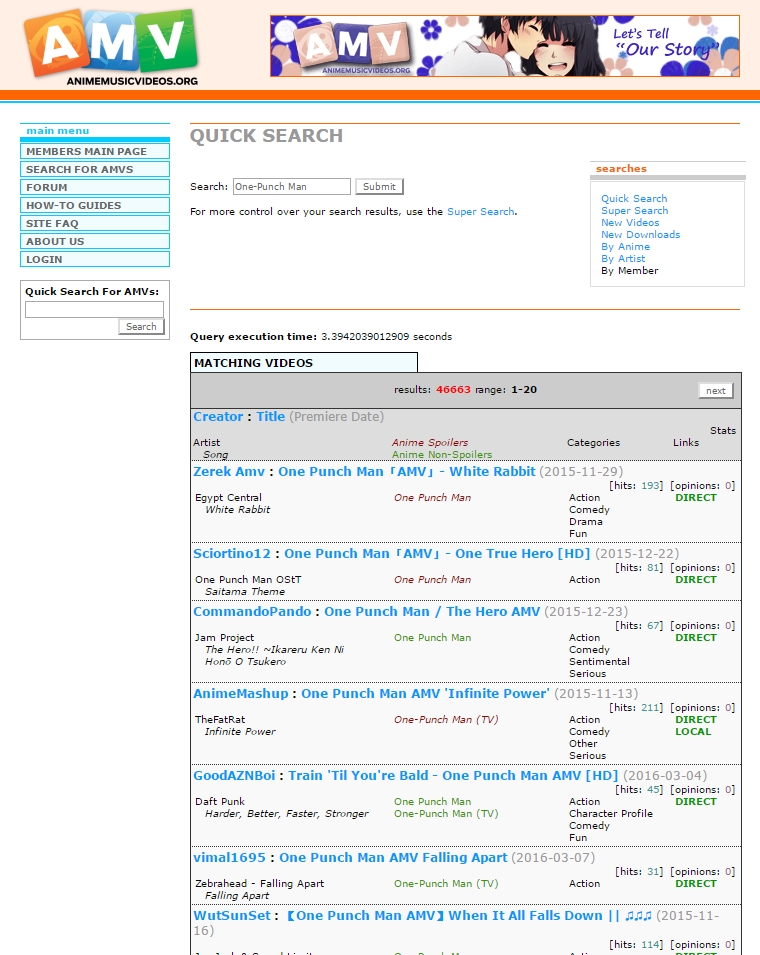Open WutSunSet creator profile

tap(232, 915)
